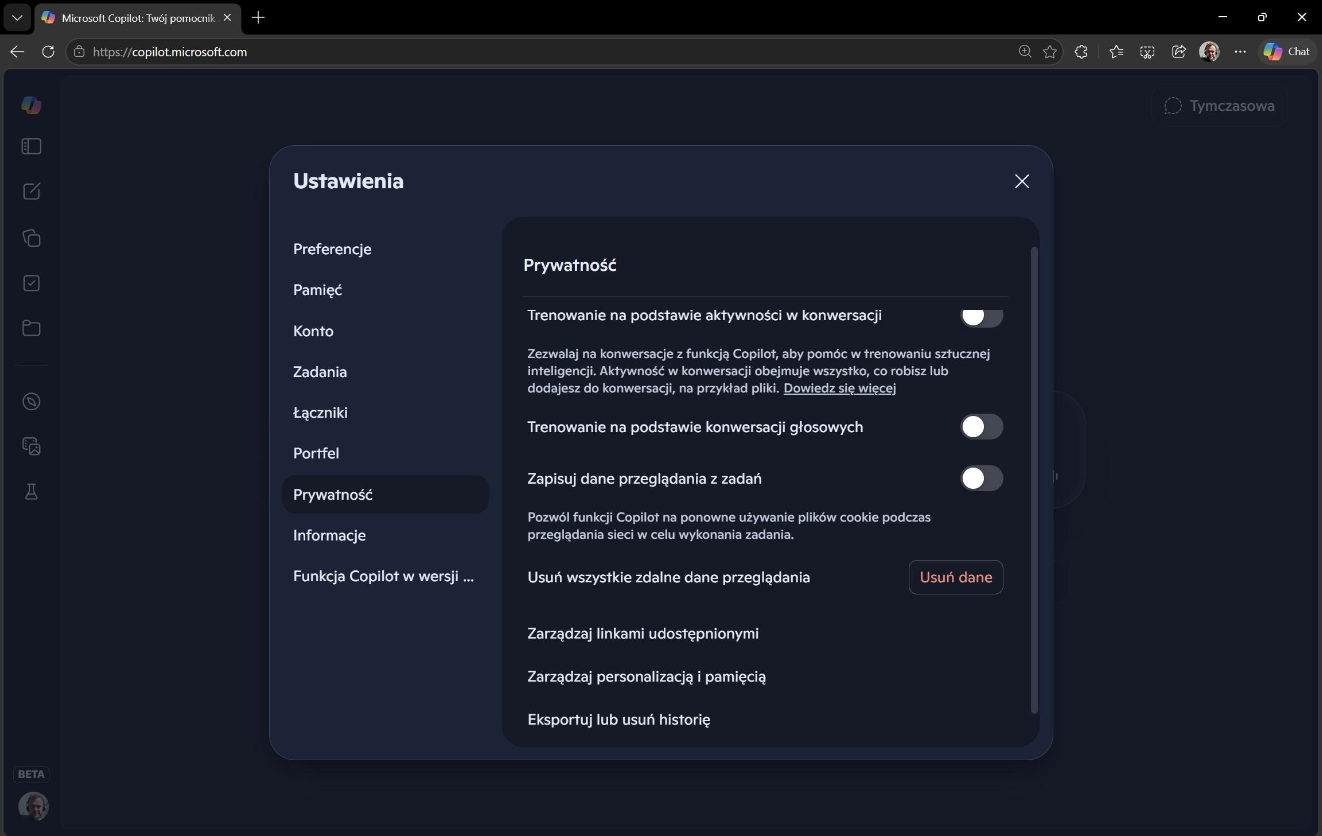
Task: Open the folder icon in the left sidebar
Action: [31, 328]
